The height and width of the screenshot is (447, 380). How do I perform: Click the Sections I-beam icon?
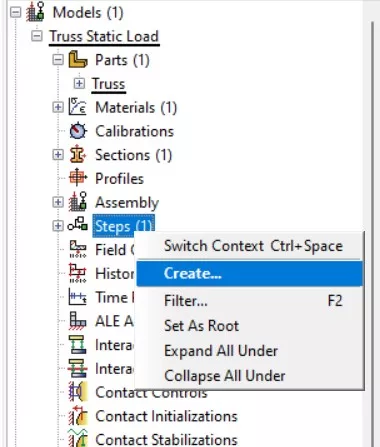(78, 154)
